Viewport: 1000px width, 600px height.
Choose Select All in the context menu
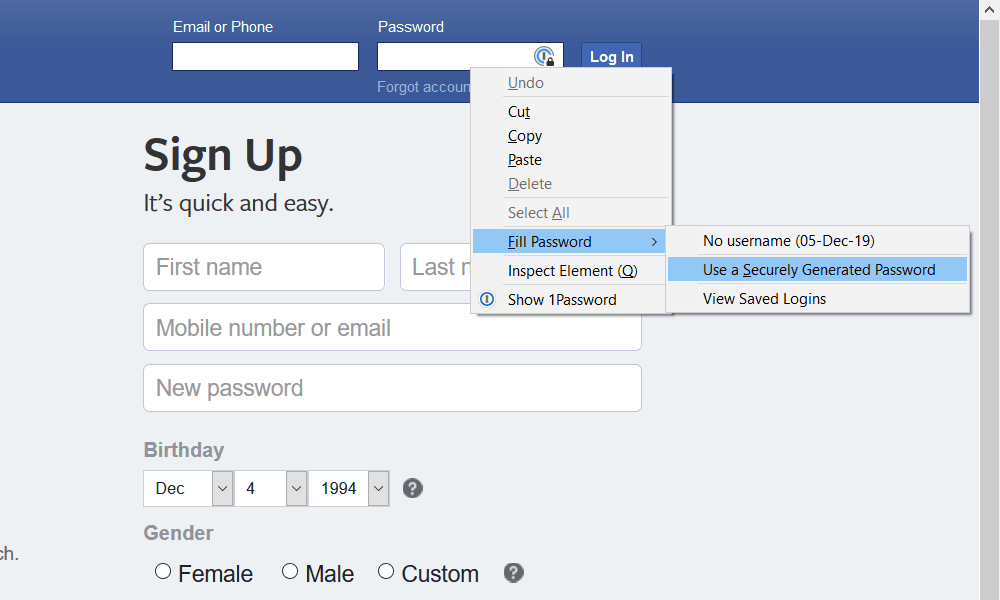[x=571, y=213]
